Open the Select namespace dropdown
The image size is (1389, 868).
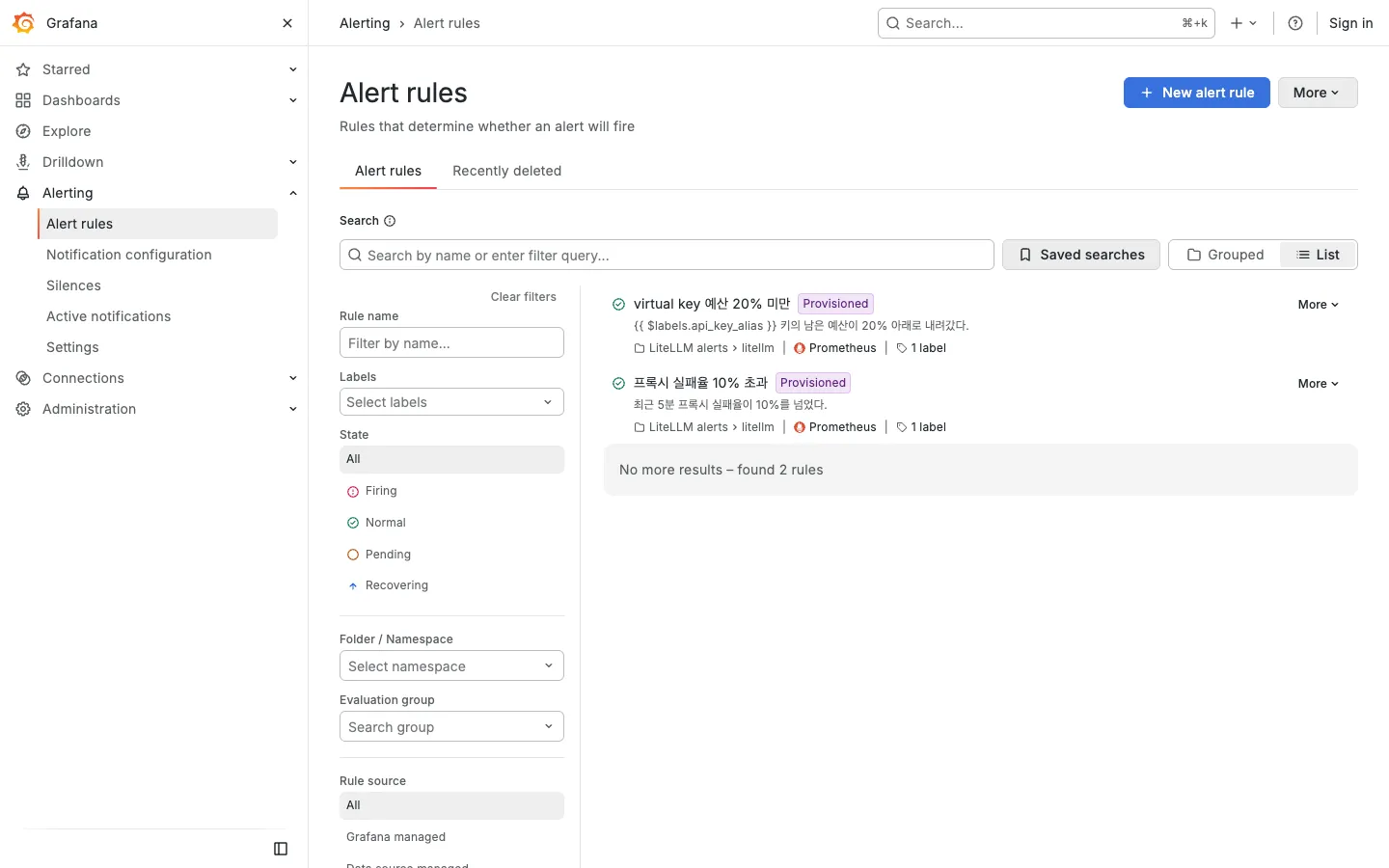click(451, 666)
